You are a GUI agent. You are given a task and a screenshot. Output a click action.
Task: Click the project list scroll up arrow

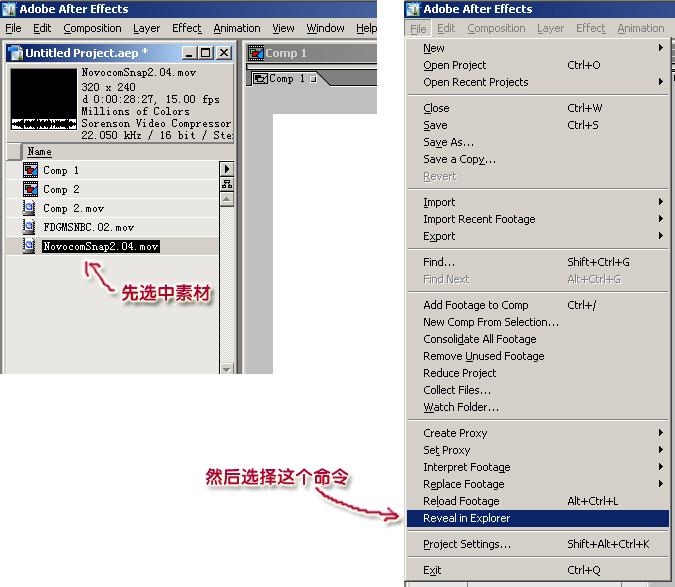point(226,199)
